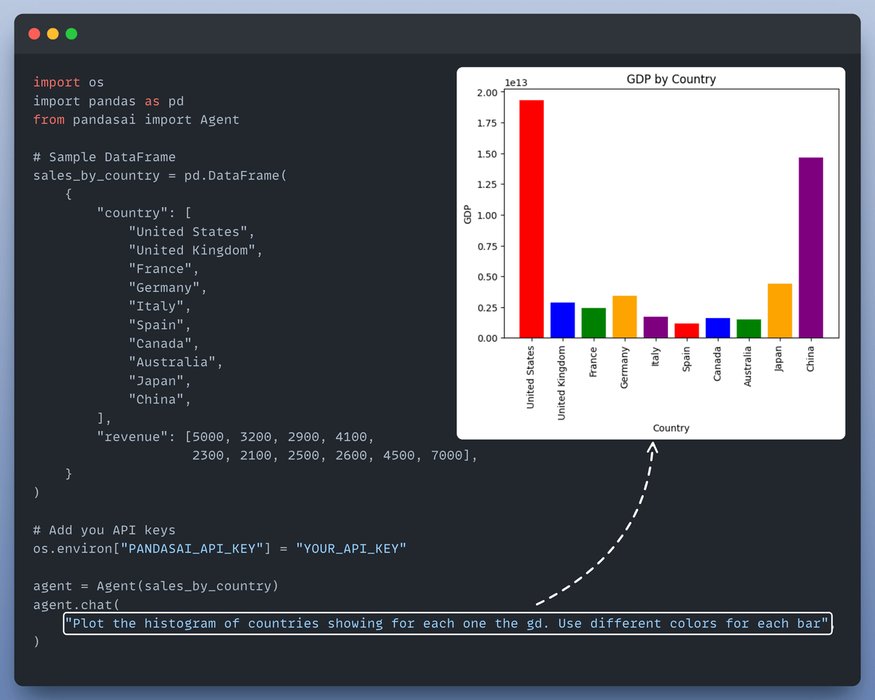Click the "GDP by Country" chart title
This screenshot has height=700, width=875.
coord(670,79)
